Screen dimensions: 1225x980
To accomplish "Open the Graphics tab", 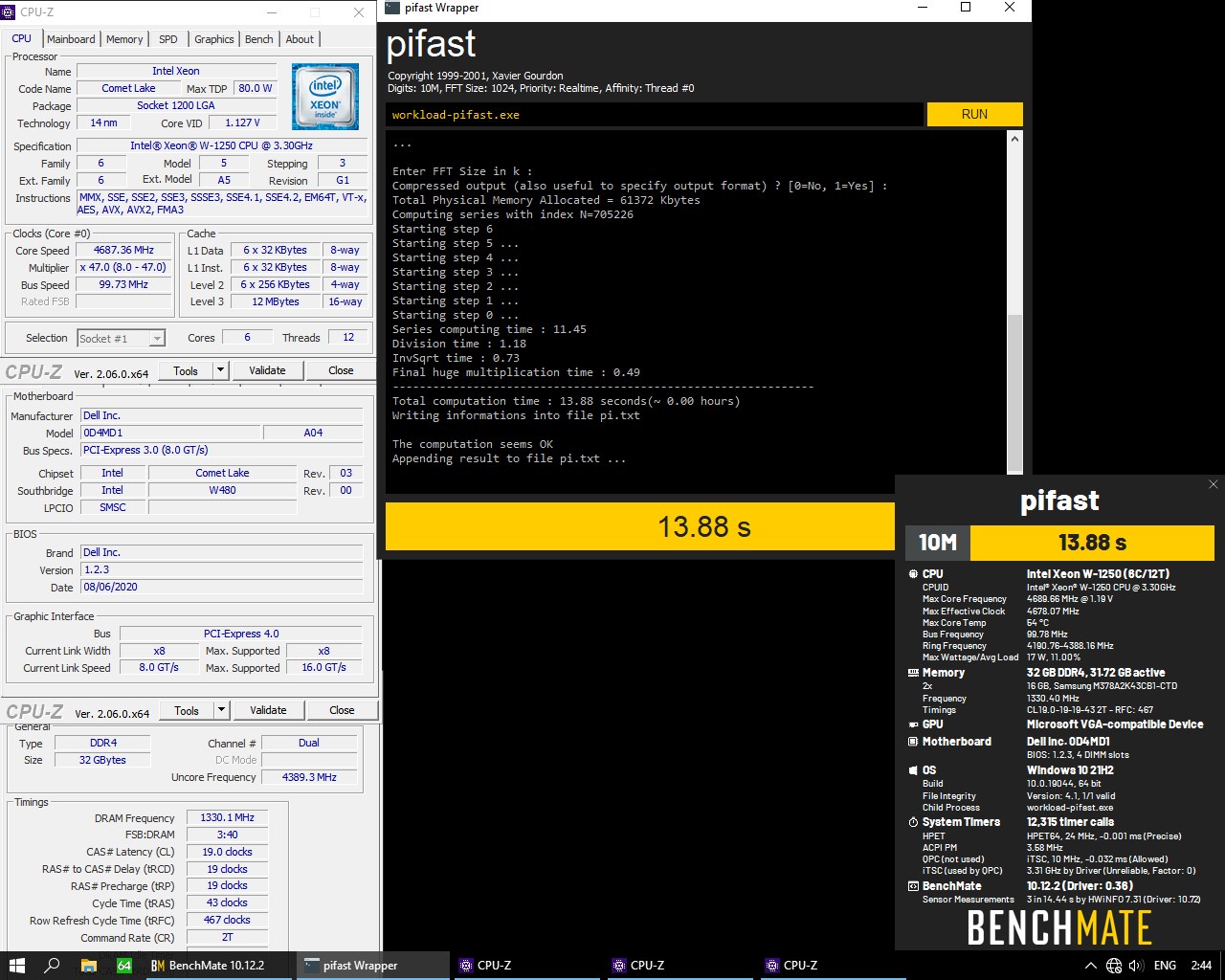I will (x=213, y=39).
